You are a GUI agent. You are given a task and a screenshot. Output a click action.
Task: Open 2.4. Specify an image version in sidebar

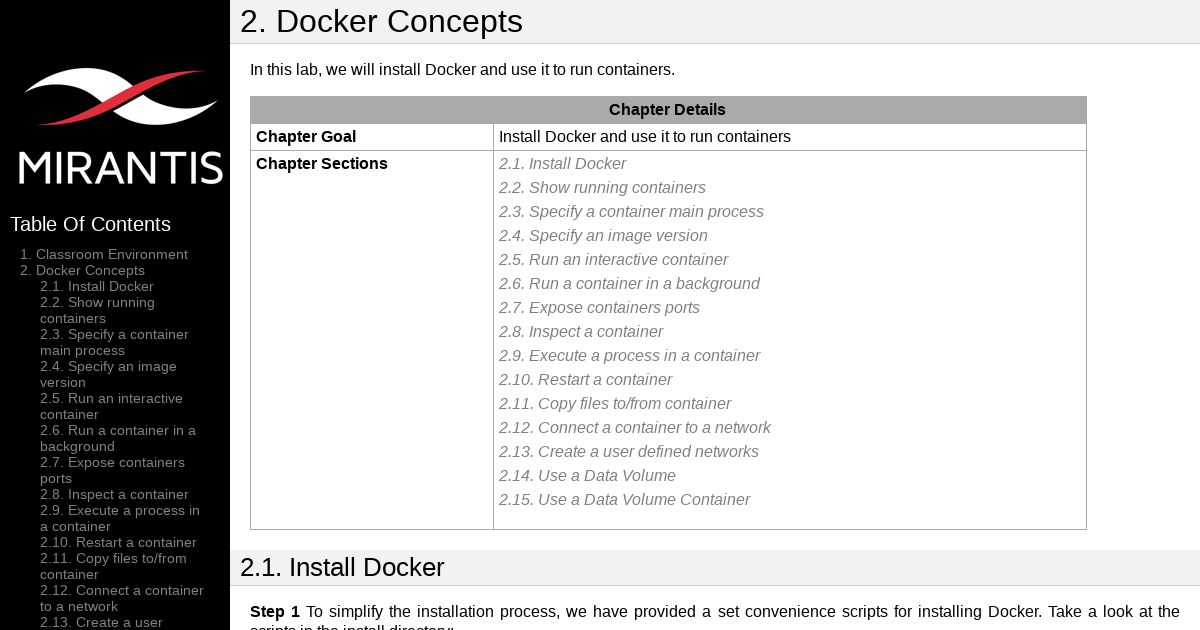pyautogui.click(x=108, y=374)
